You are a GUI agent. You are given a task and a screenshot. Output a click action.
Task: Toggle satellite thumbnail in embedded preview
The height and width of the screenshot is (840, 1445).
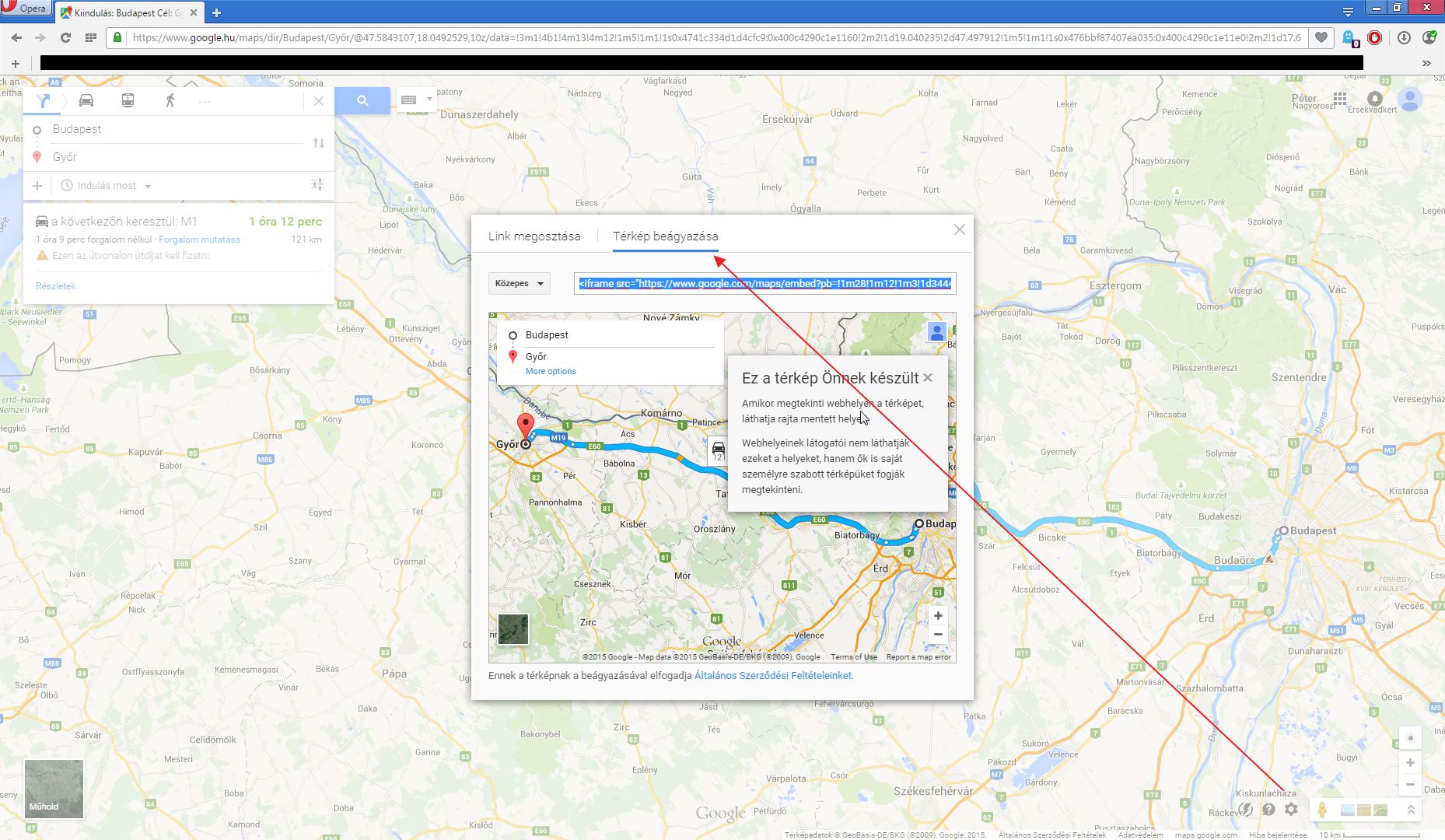coord(513,629)
